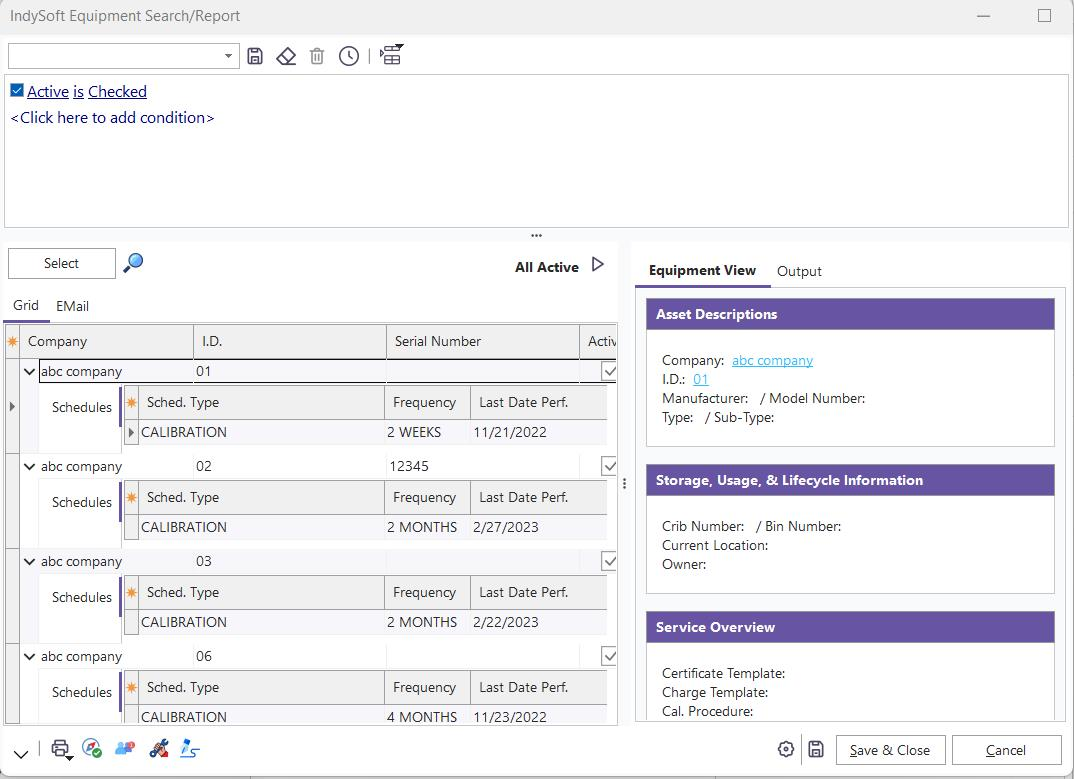Toggle Active checkbox for equipment 01
1074x779 pixels.
tap(608, 371)
